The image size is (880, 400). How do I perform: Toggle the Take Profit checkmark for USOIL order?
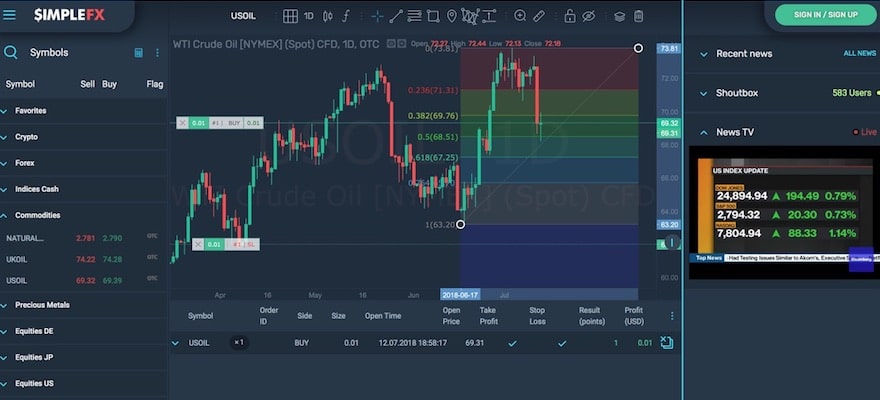pyautogui.click(x=512, y=343)
